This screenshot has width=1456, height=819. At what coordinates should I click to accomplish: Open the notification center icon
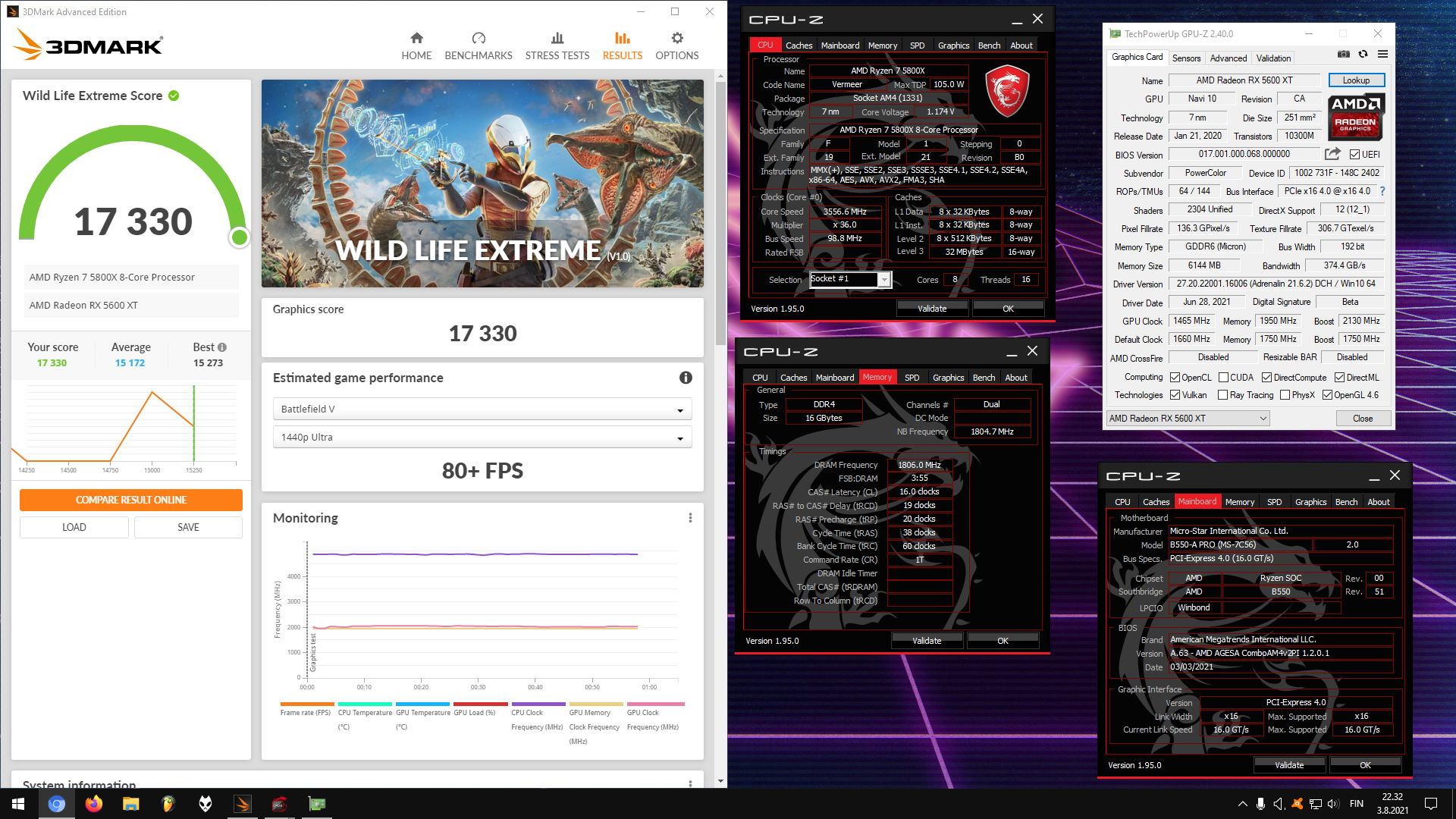[x=1431, y=804]
